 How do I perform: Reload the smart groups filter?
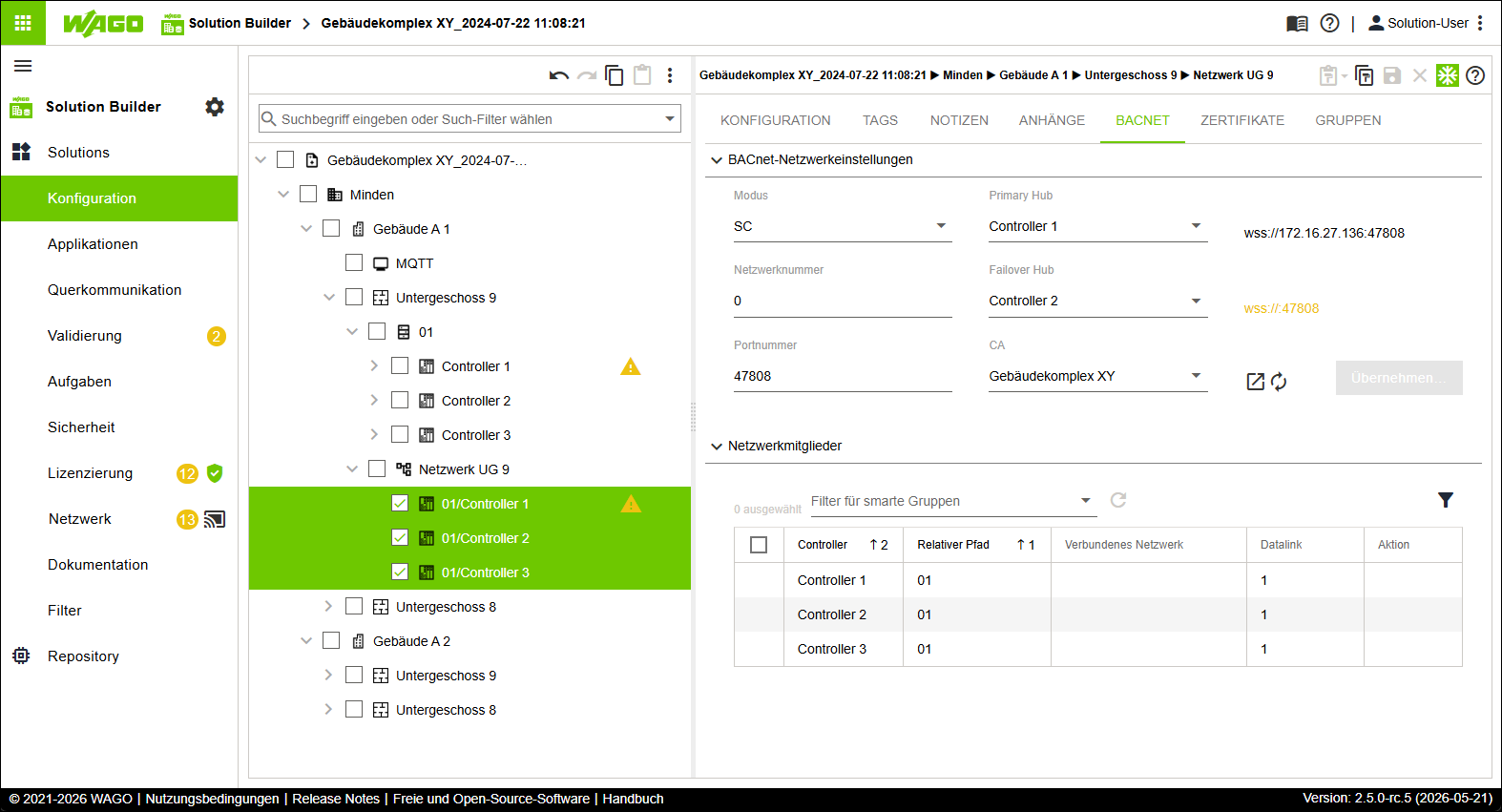click(1118, 500)
